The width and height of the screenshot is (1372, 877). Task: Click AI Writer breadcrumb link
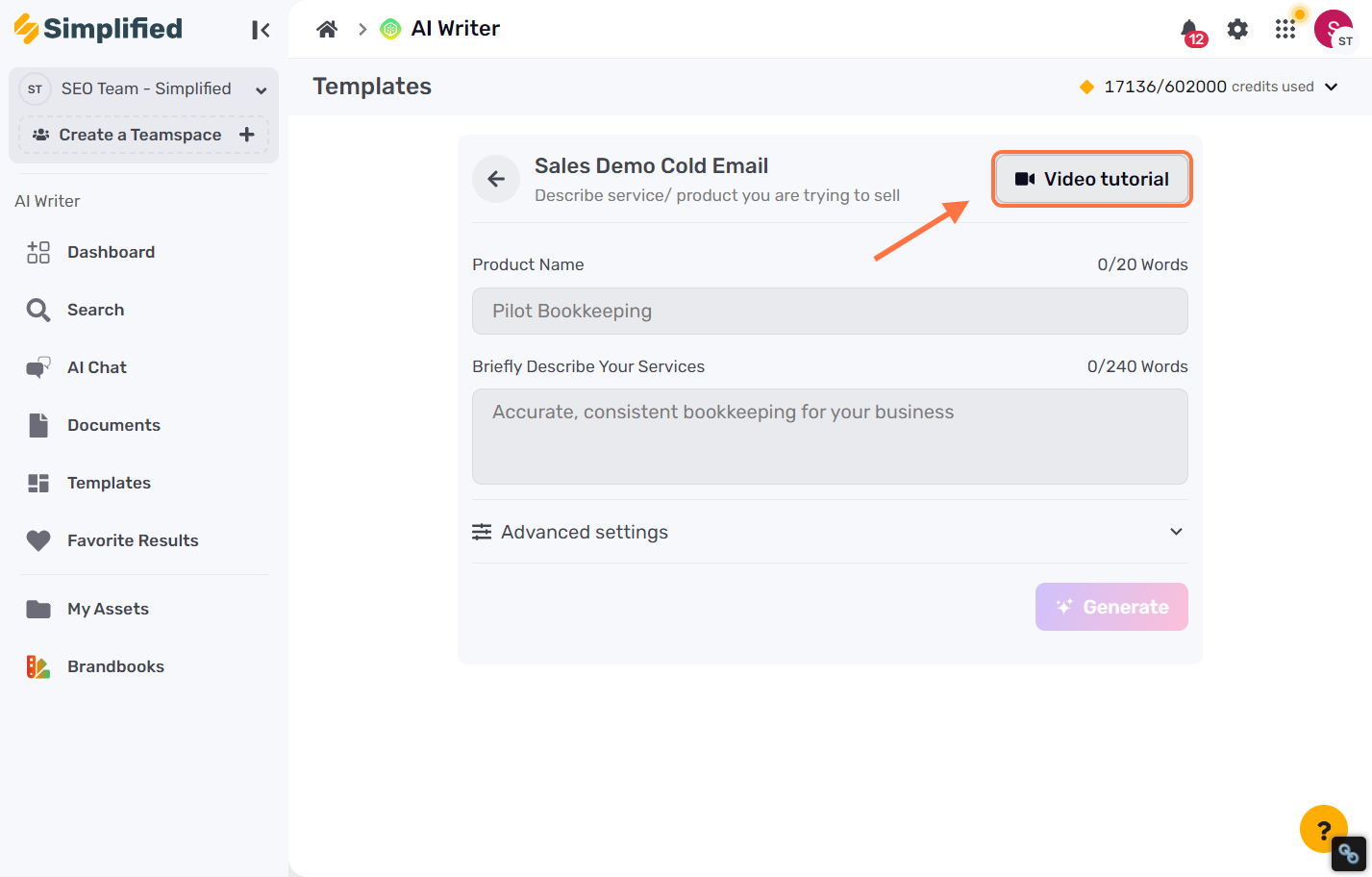[456, 29]
